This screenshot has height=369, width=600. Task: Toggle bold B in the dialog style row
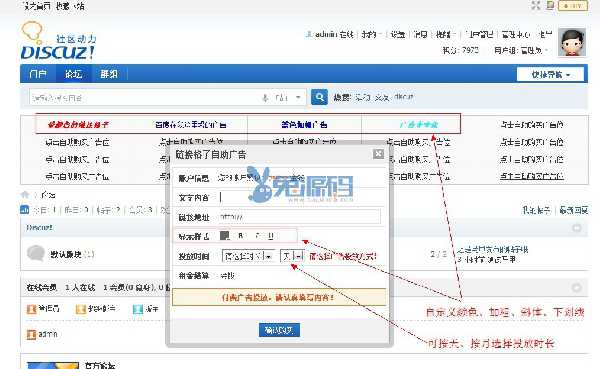[x=240, y=236]
